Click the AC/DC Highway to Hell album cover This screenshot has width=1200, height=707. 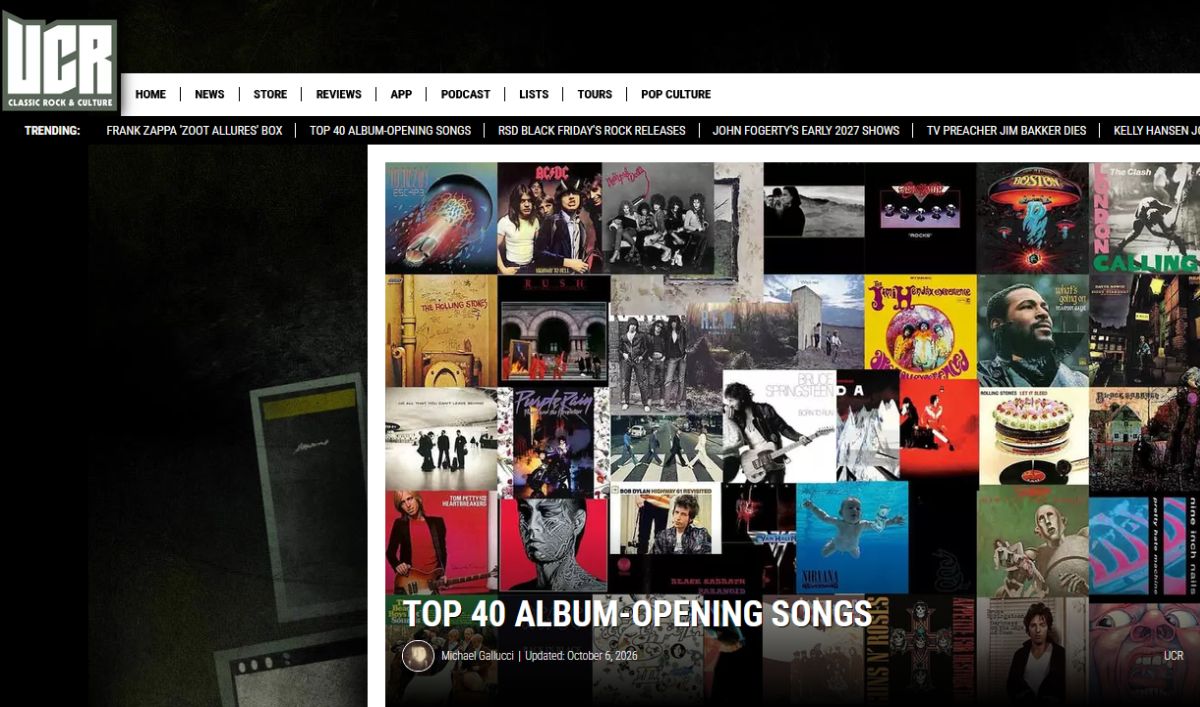[x=549, y=218]
